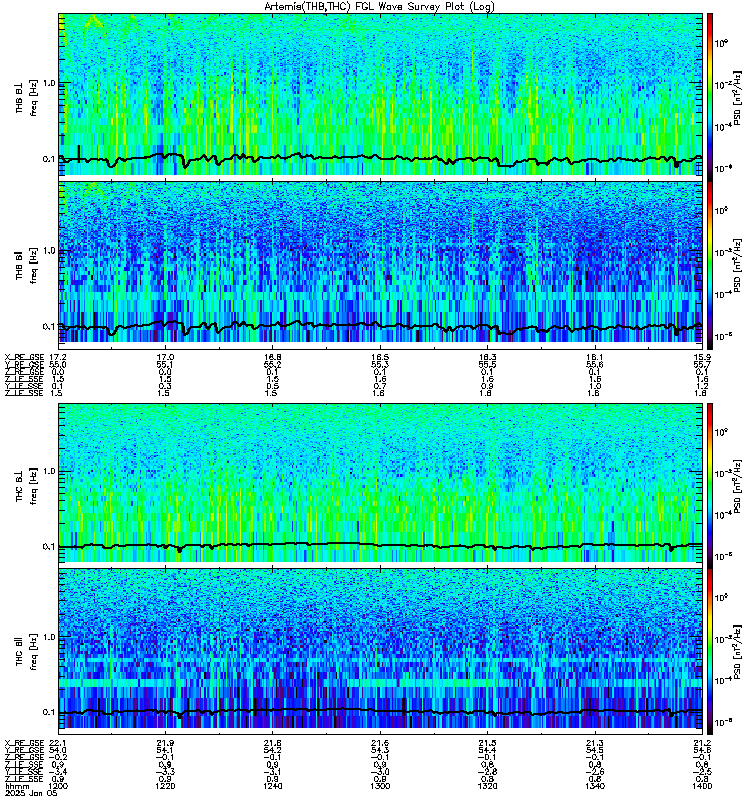
Task: Click the 1240 time label
Action: point(272,786)
